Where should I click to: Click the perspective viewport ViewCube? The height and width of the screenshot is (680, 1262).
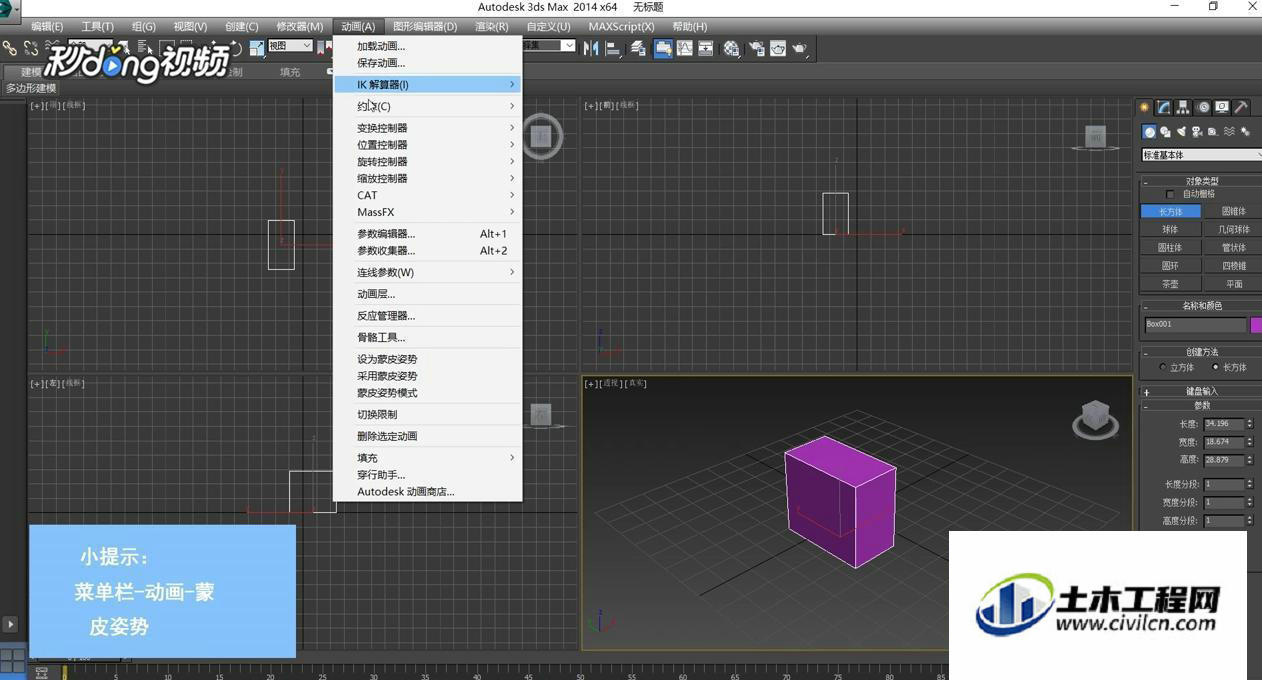[x=1095, y=417]
